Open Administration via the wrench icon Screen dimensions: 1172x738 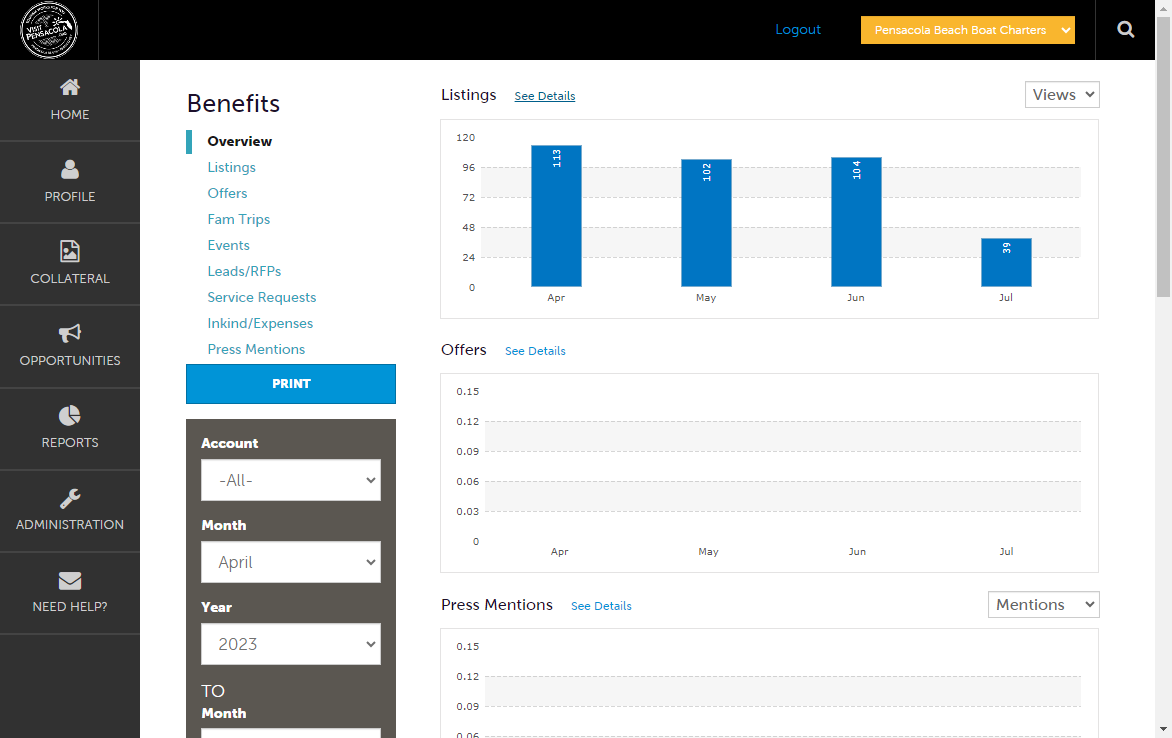tap(70, 498)
